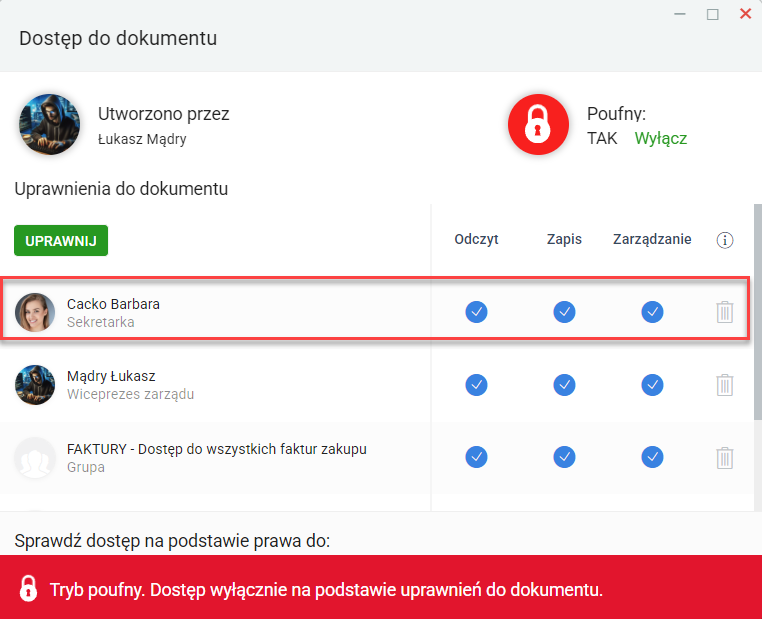The image size is (762, 619).
Task: Click the Dostęp do dokumentu window title
Action: (118, 38)
